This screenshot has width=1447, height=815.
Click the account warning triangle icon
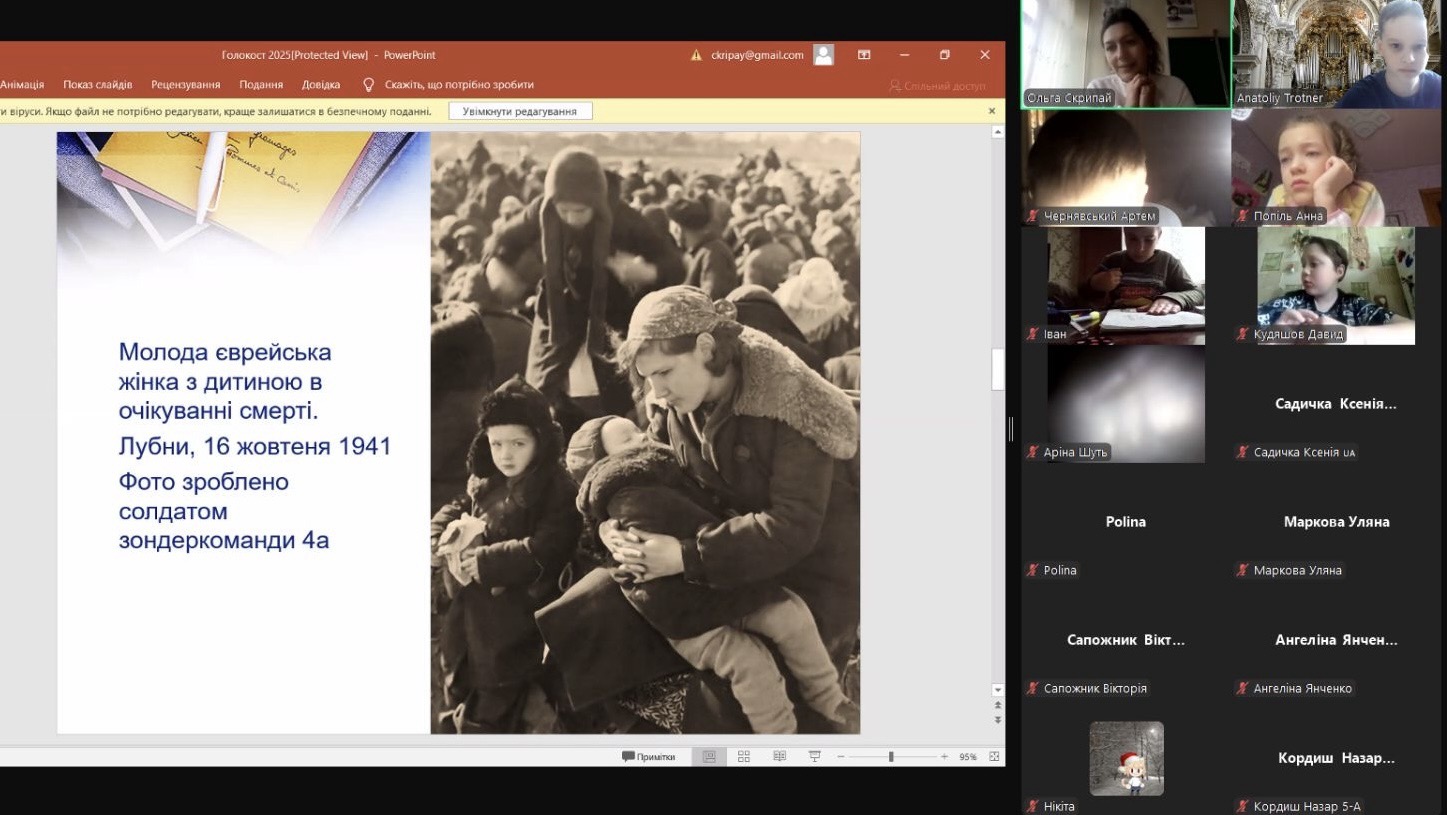(696, 55)
